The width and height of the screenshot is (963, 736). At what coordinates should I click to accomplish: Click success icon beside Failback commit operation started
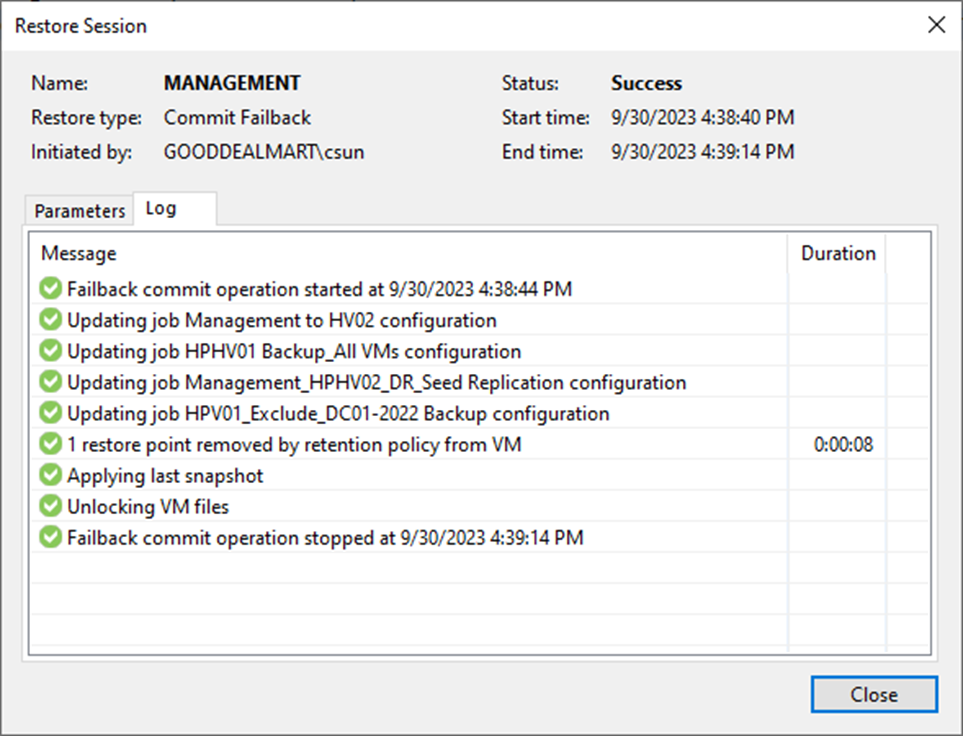[50, 289]
